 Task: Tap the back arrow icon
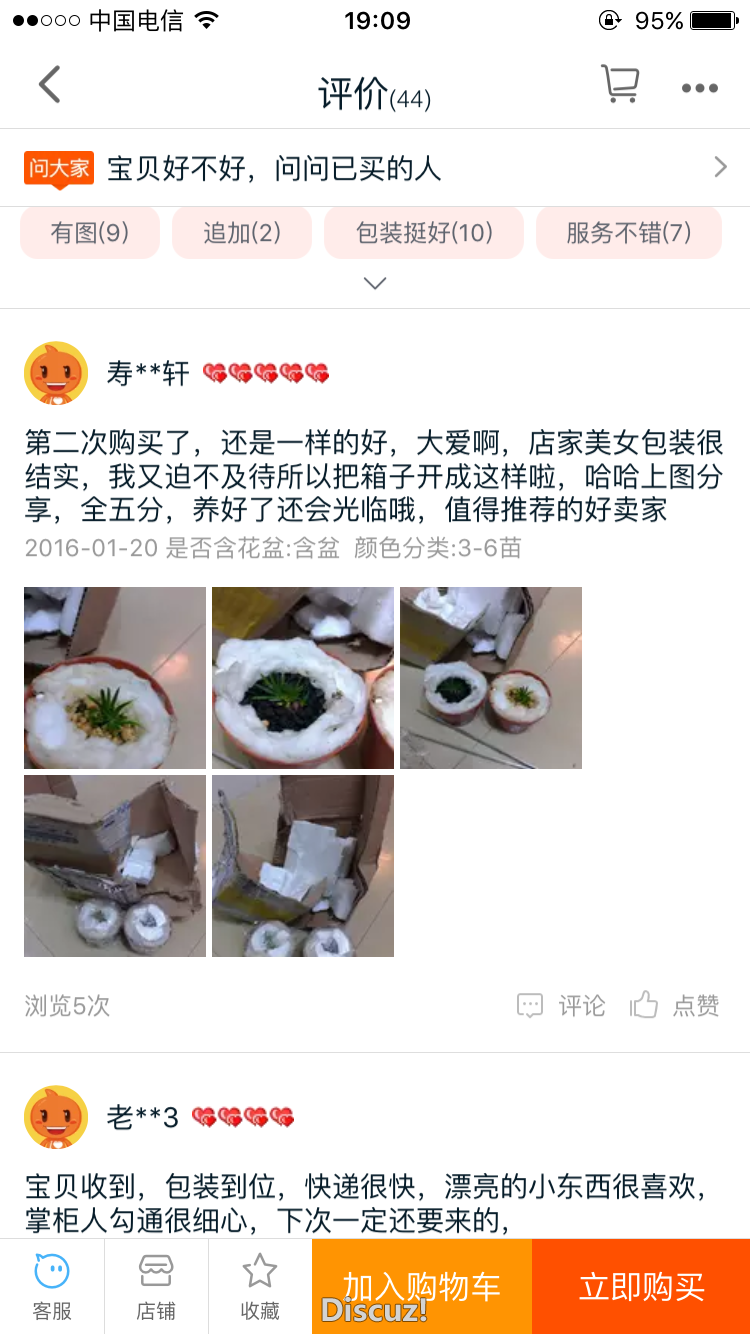tap(50, 85)
